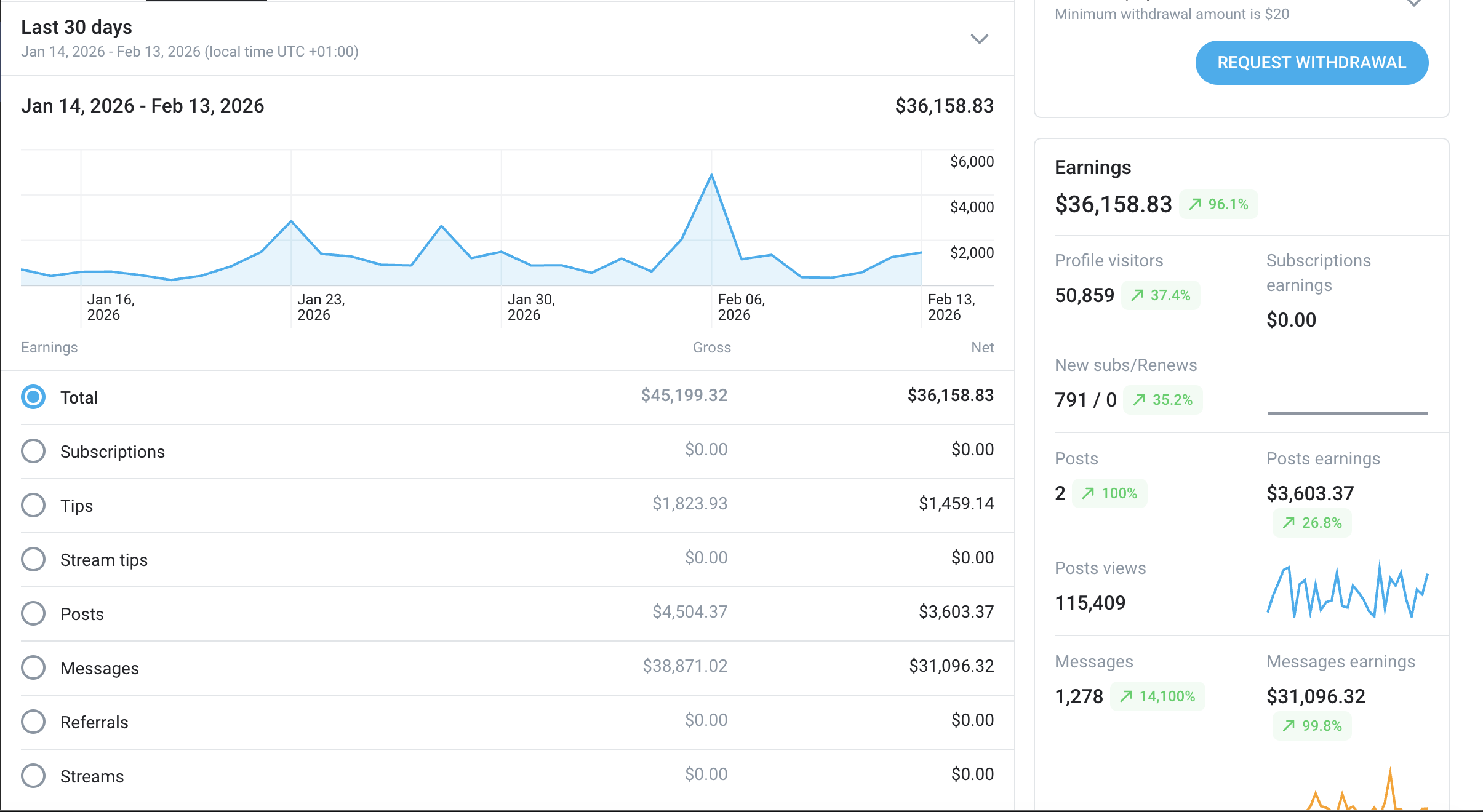Image resolution: width=1483 pixels, height=812 pixels.
Task: Select the Subscriptions radio button
Action: tap(33, 452)
